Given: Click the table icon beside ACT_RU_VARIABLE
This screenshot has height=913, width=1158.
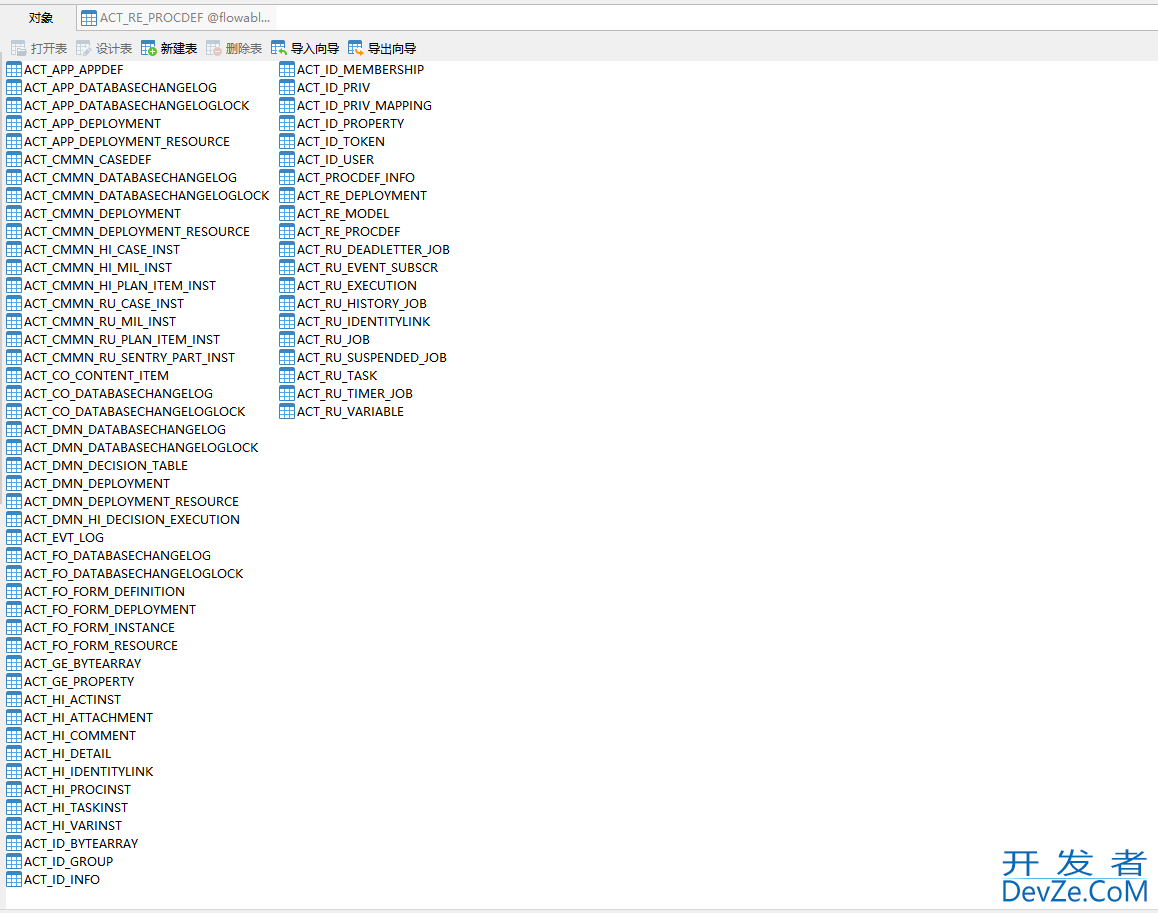Looking at the screenshot, I should click(287, 411).
